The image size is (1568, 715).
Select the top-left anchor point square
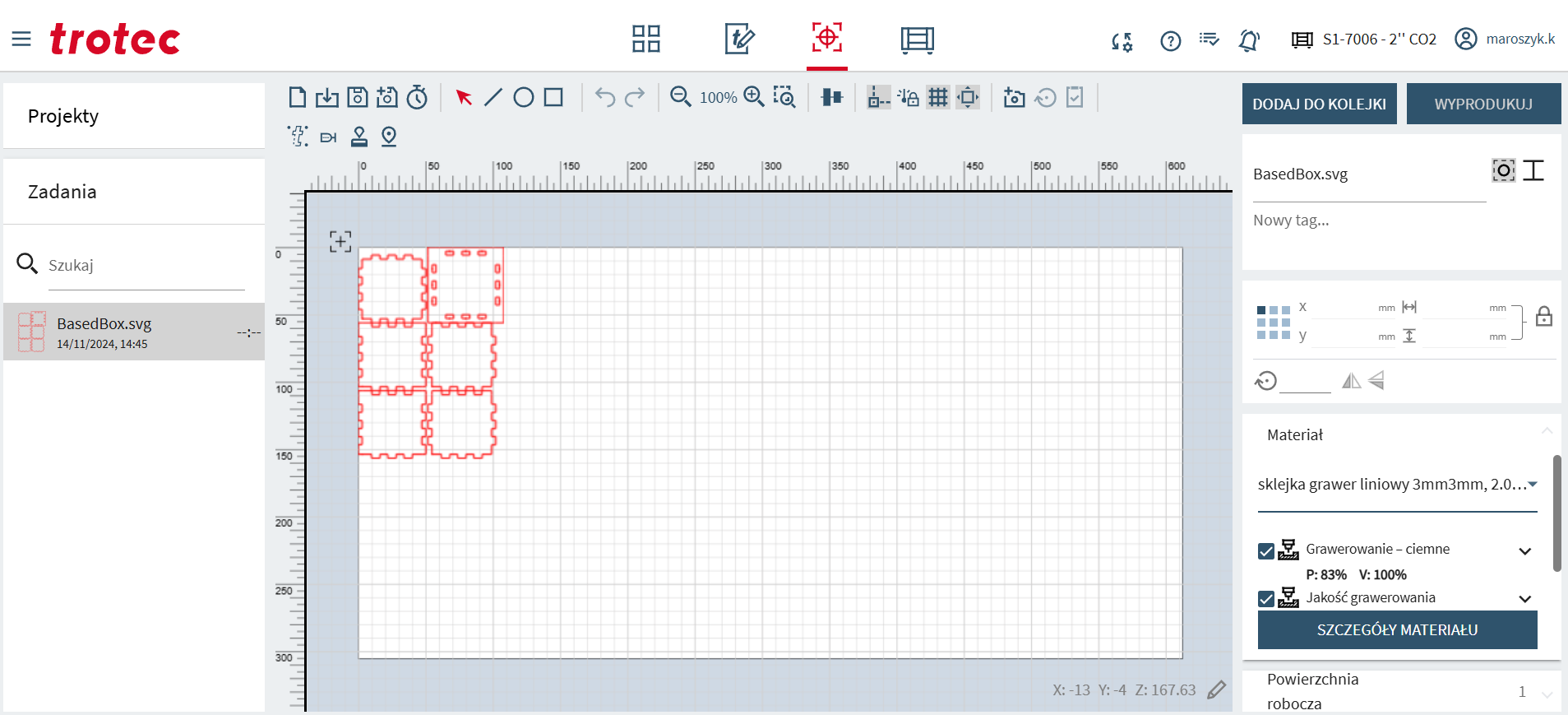[1261, 310]
